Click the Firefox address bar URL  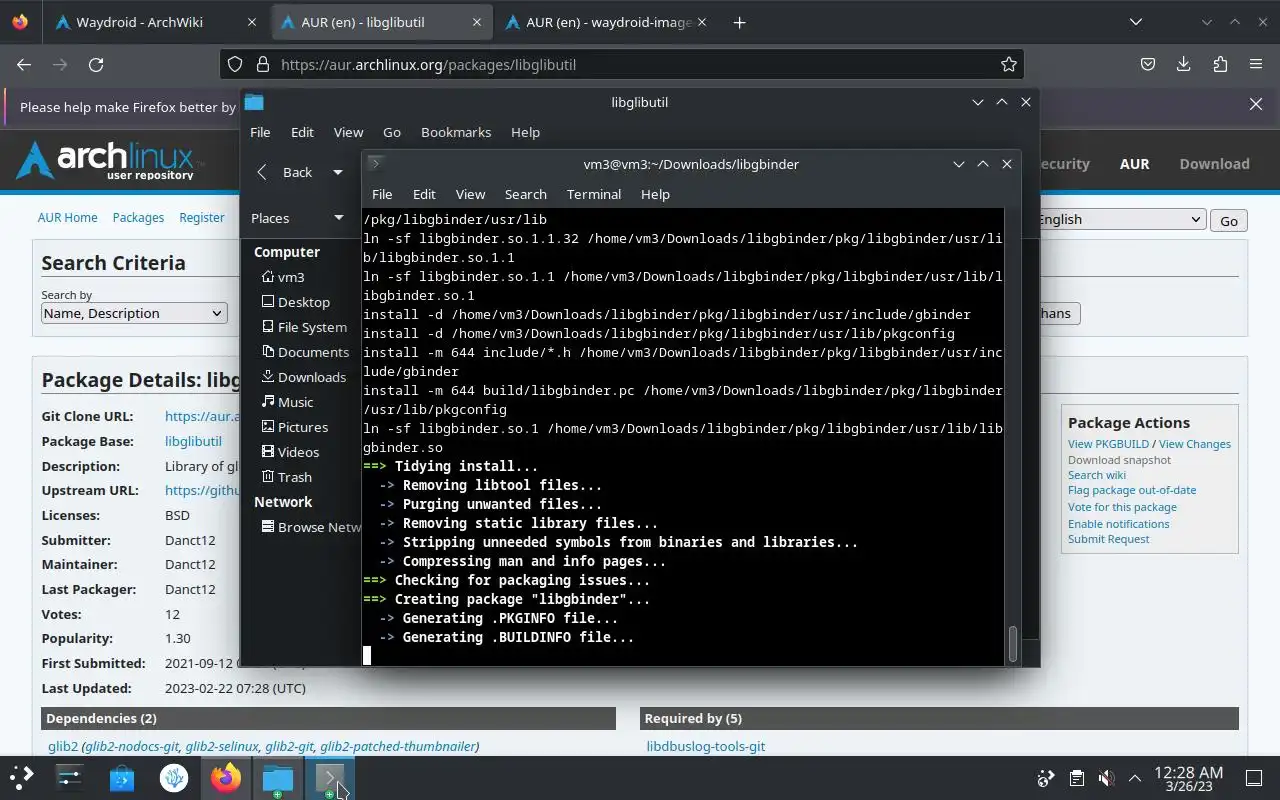(x=428, y=64)
